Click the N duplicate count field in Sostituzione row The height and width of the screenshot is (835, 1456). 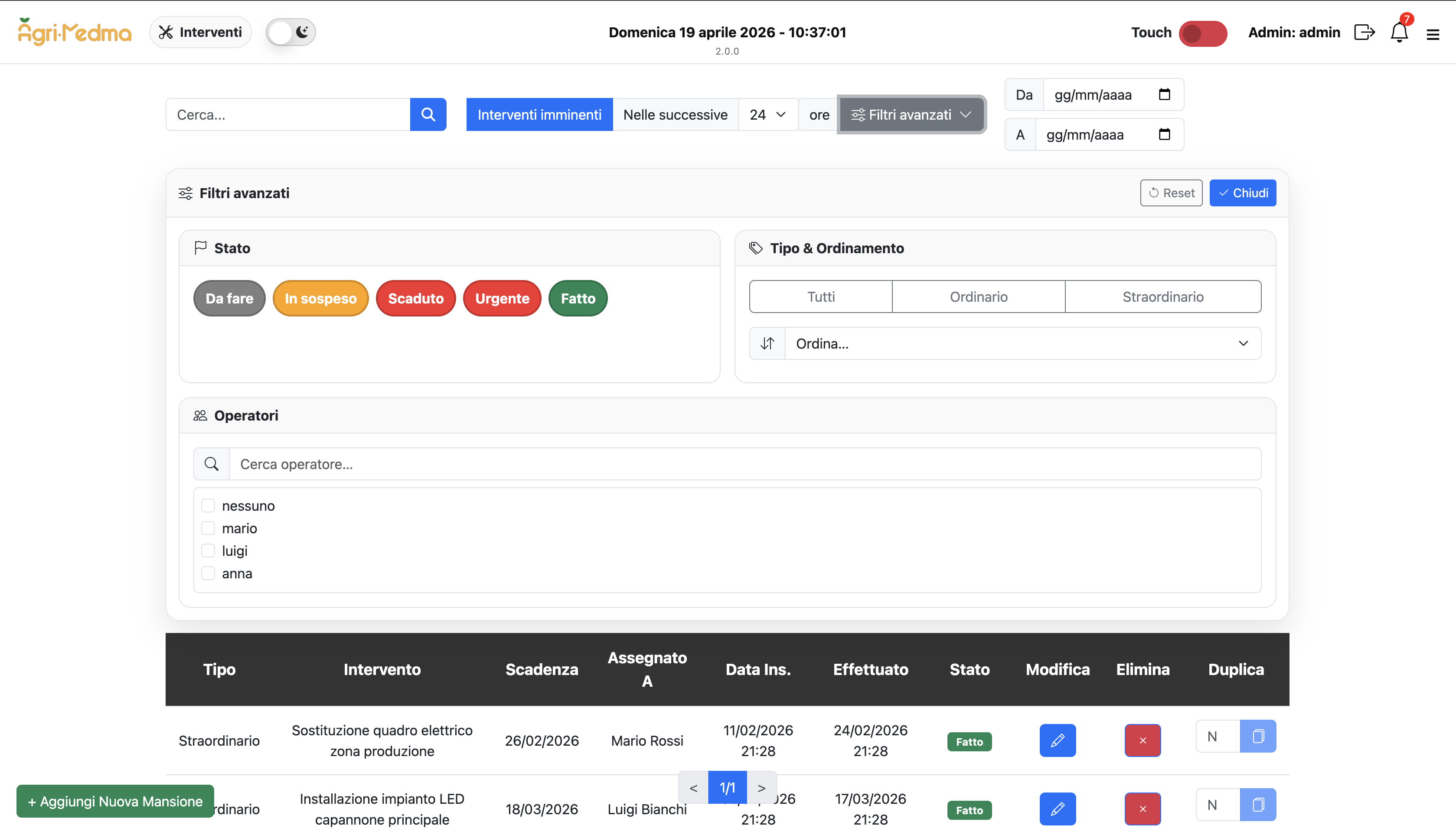point(1218,736)
